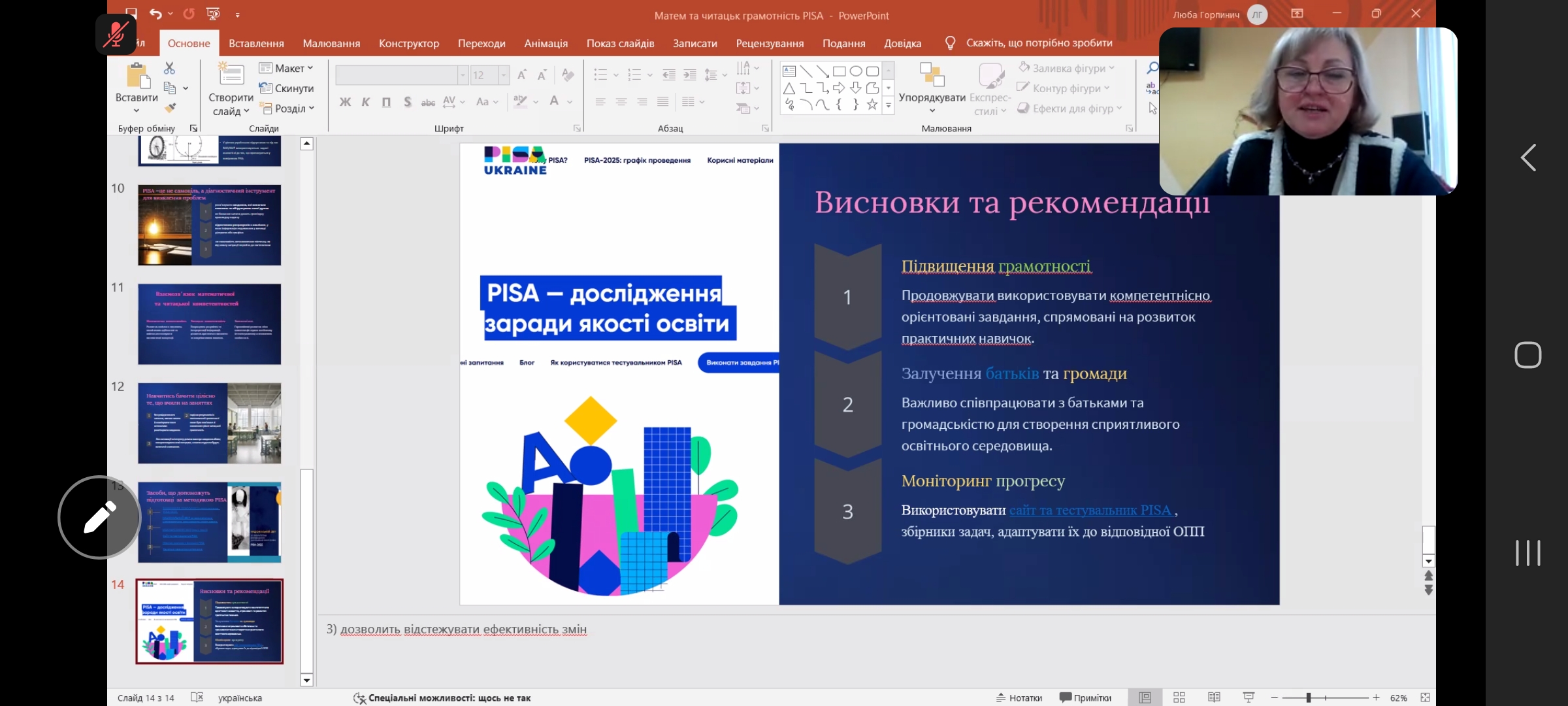Start slideshow from beginning quick access icon
The image size is (1568, 706).
point(213,14)
